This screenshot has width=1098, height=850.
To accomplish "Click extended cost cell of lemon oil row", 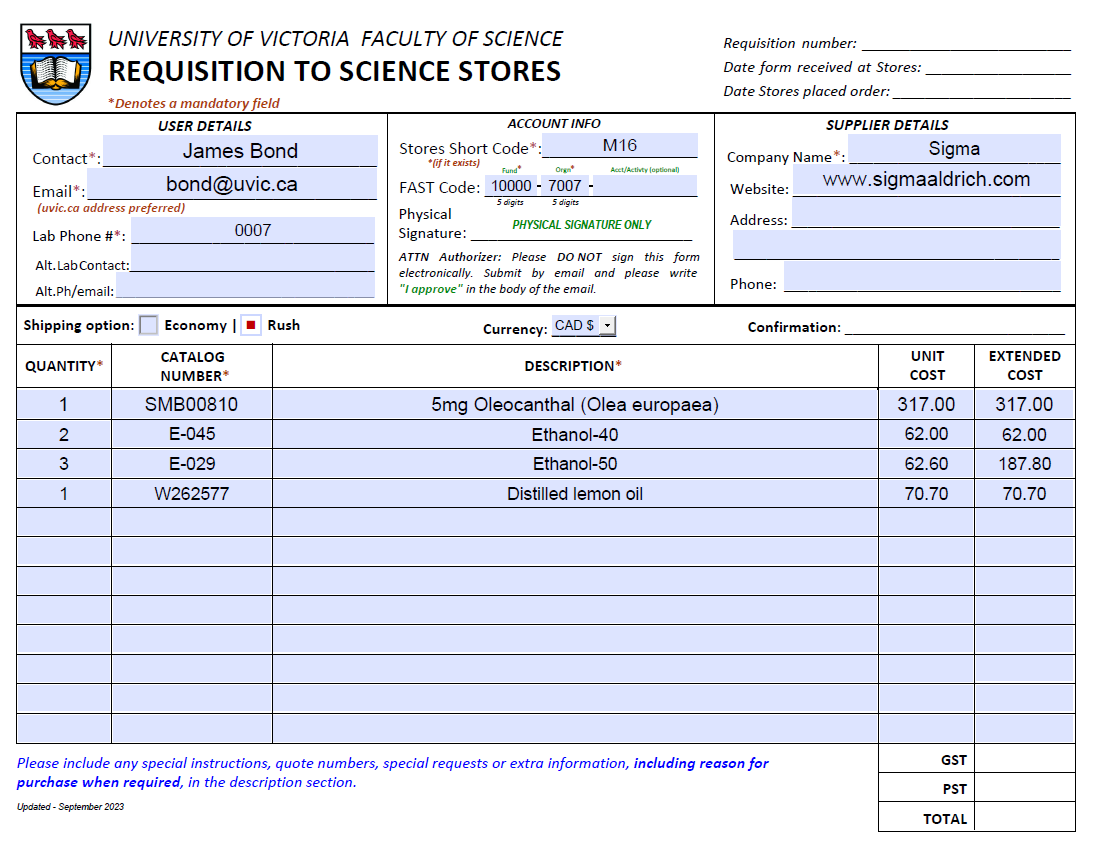I will point(1024,494).
